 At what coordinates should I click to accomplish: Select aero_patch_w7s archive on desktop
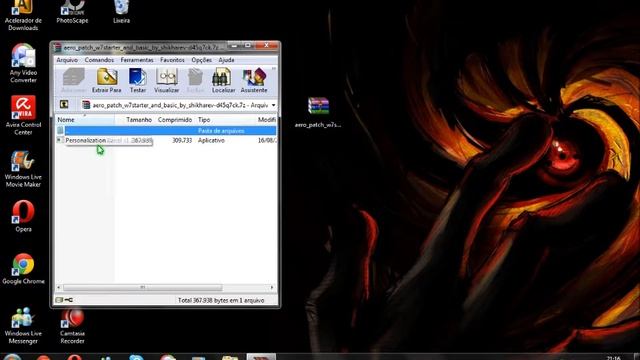(318, 112)
